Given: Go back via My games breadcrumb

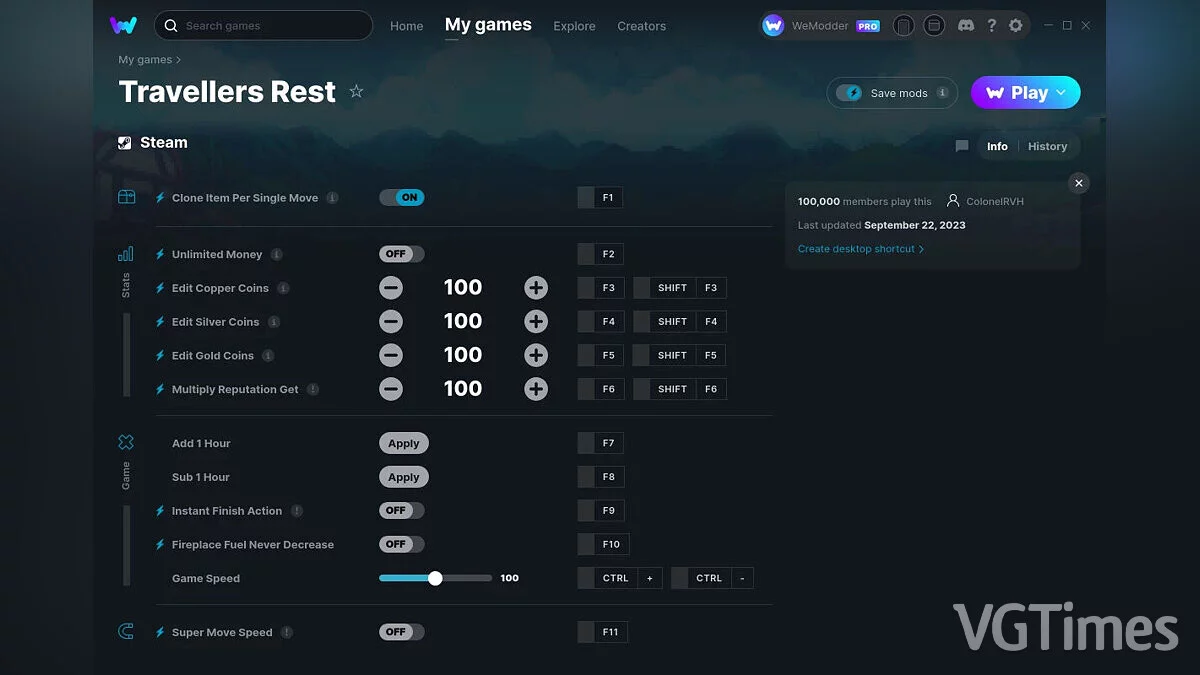Looking at the screenshot, I should click(x=145, y=60).
